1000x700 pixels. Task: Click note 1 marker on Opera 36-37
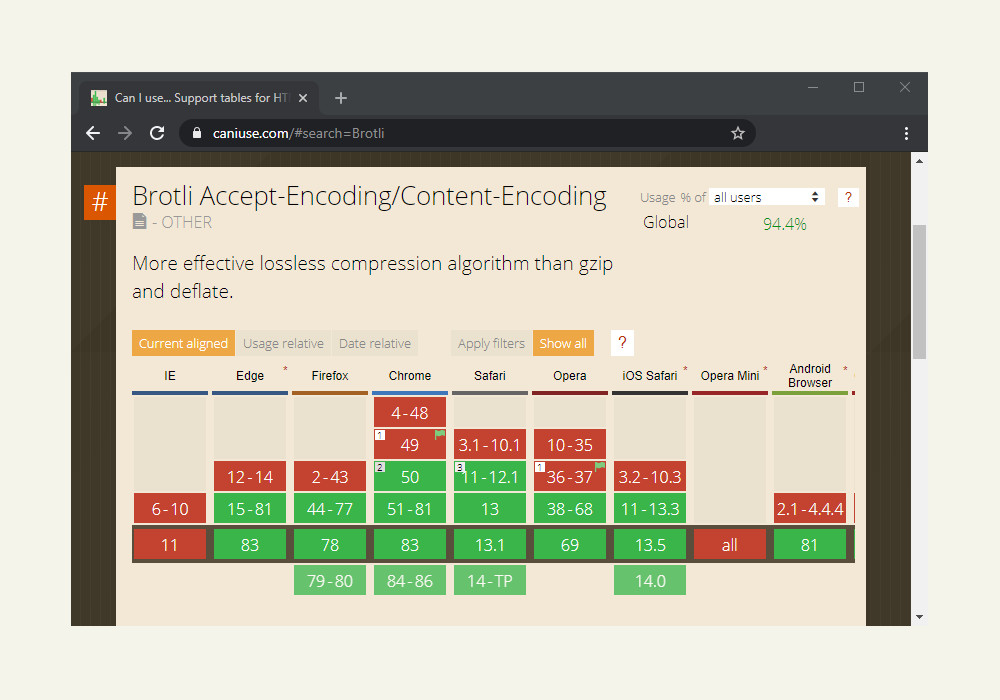[x=540, y=467]
